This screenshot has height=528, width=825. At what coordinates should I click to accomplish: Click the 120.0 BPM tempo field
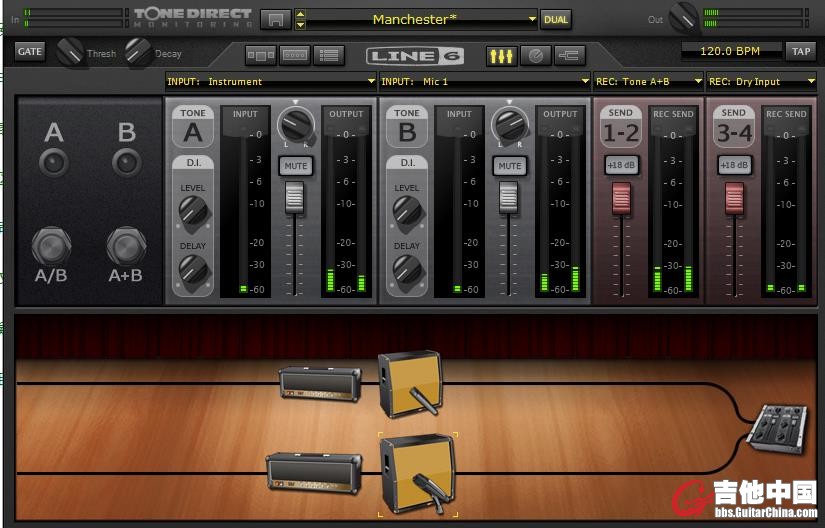[730, 51]
